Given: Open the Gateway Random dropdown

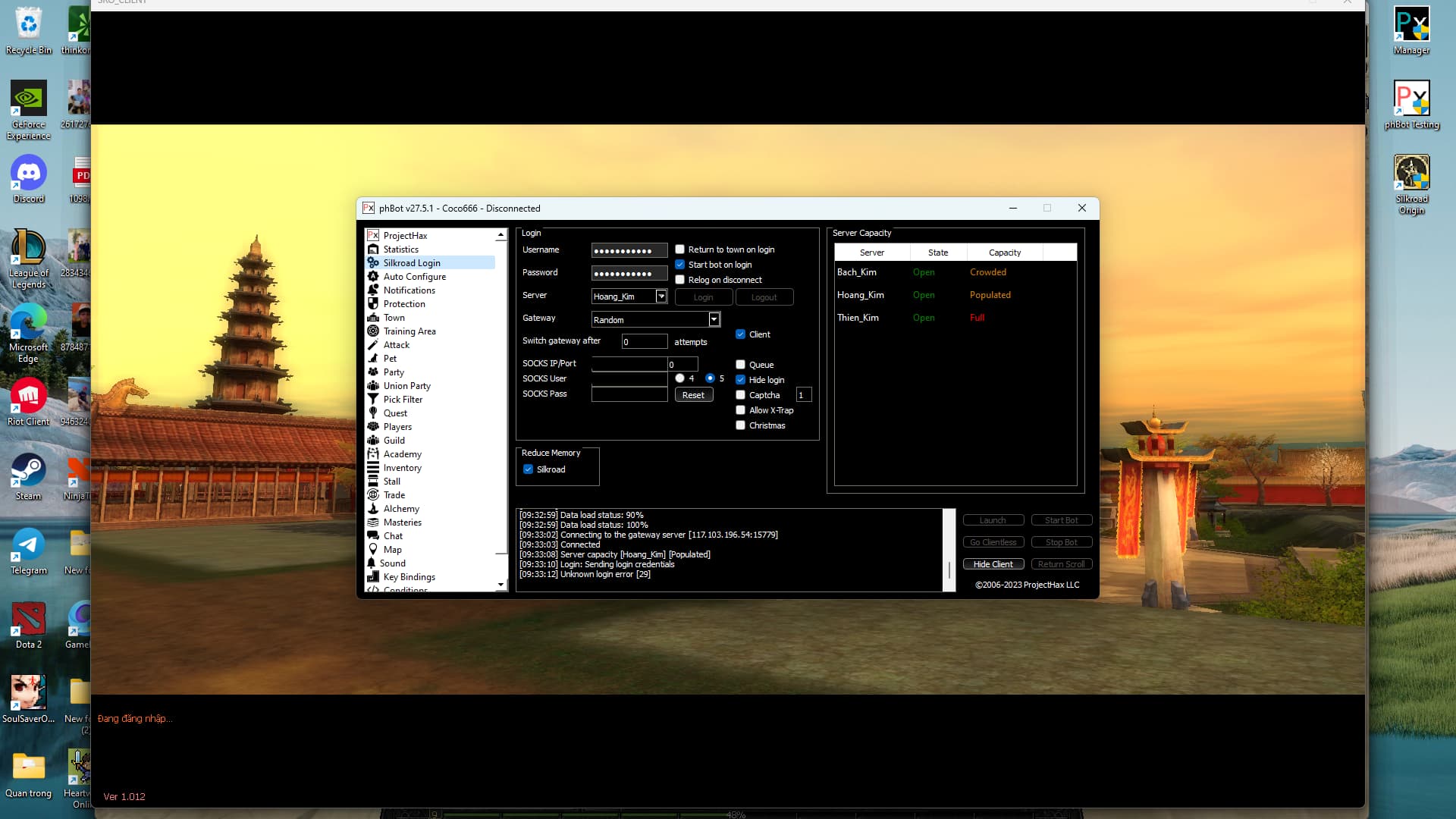Looking at the screenshot, I should 714,319.
